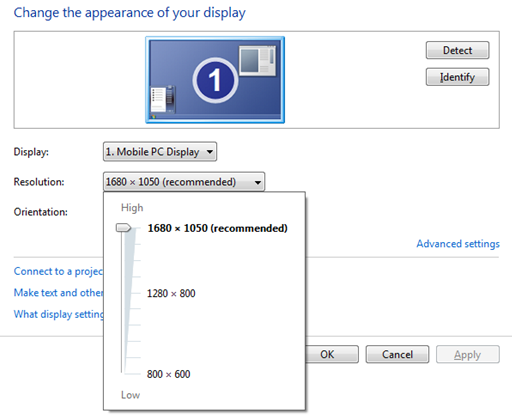Choose 800 × 600 at the slider bottom
The height and width of the screenshot is (417, 512).
(169, 374)
